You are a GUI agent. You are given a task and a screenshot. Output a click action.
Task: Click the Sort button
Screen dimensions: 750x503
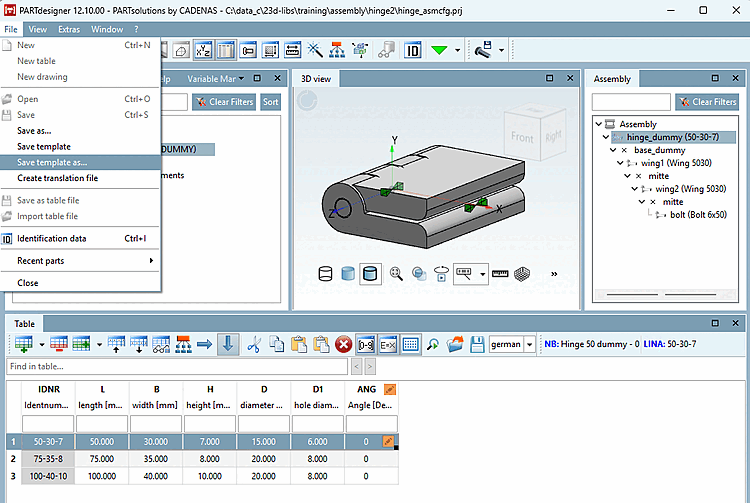click(270, 102)
